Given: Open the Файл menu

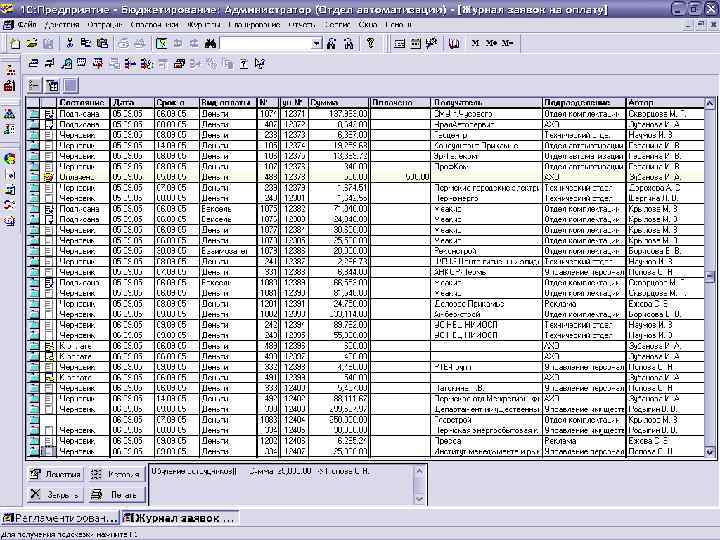Looking at the screenshot, I should [x=27, y=25].
